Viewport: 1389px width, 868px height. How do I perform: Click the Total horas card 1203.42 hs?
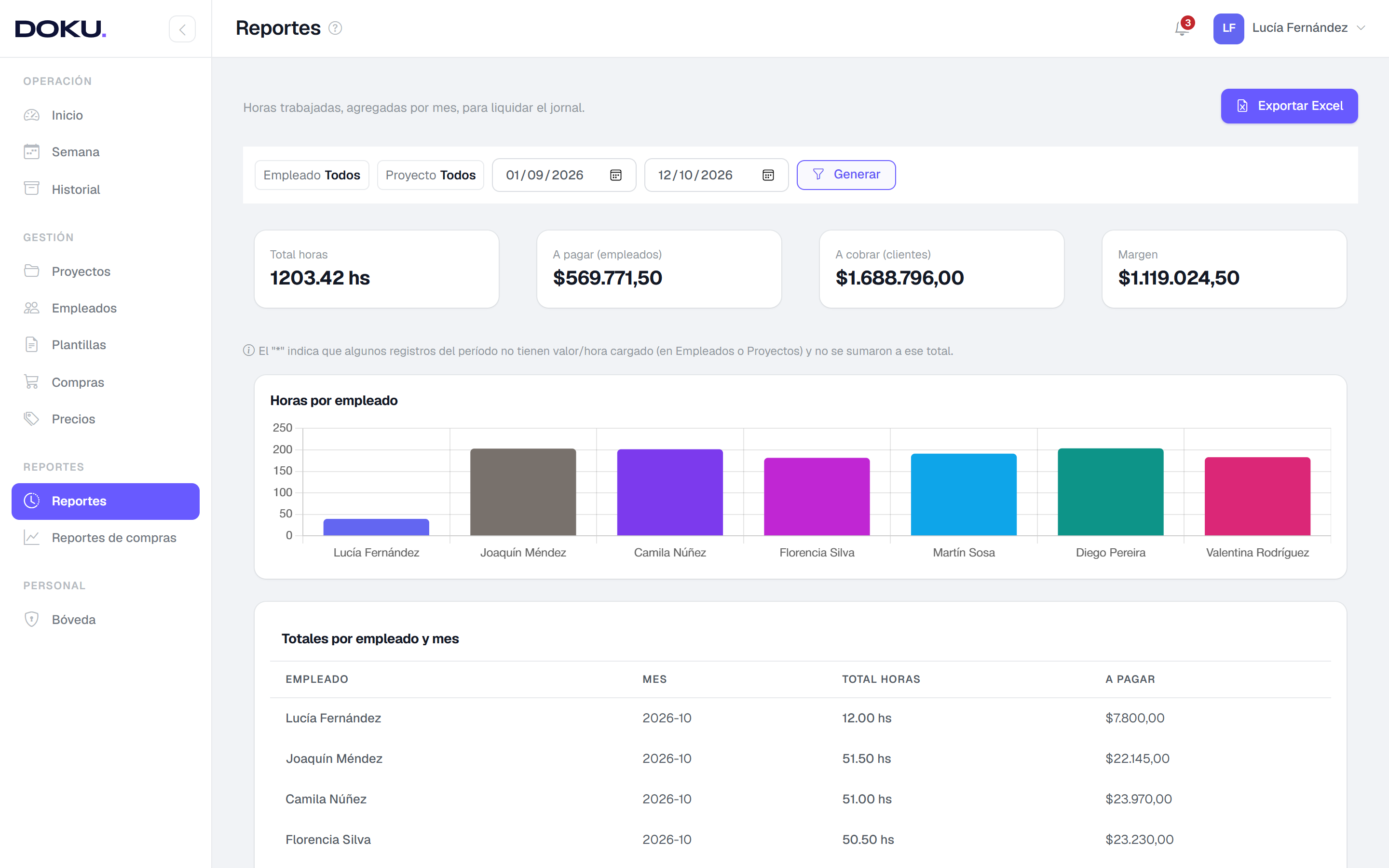click(x=377, y=269)
